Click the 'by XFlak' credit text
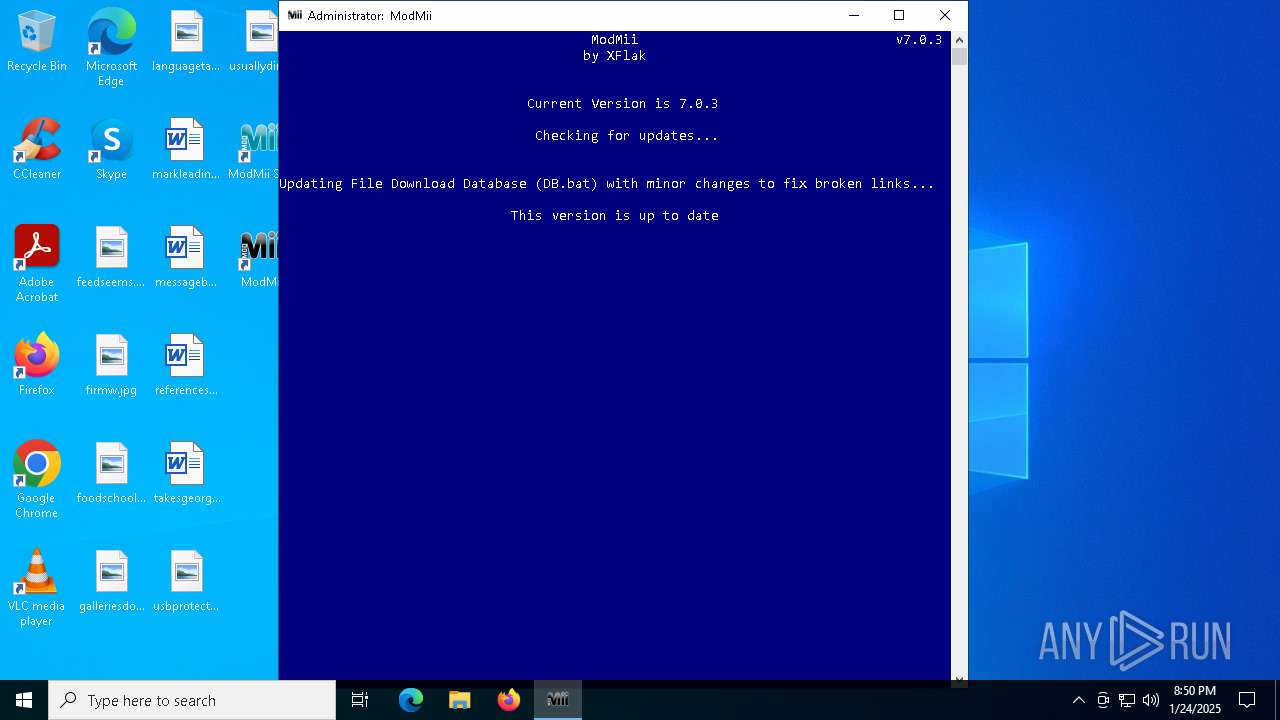Image resolution: width=1280 pixels, height=720 pixels. tap(614, 56)
